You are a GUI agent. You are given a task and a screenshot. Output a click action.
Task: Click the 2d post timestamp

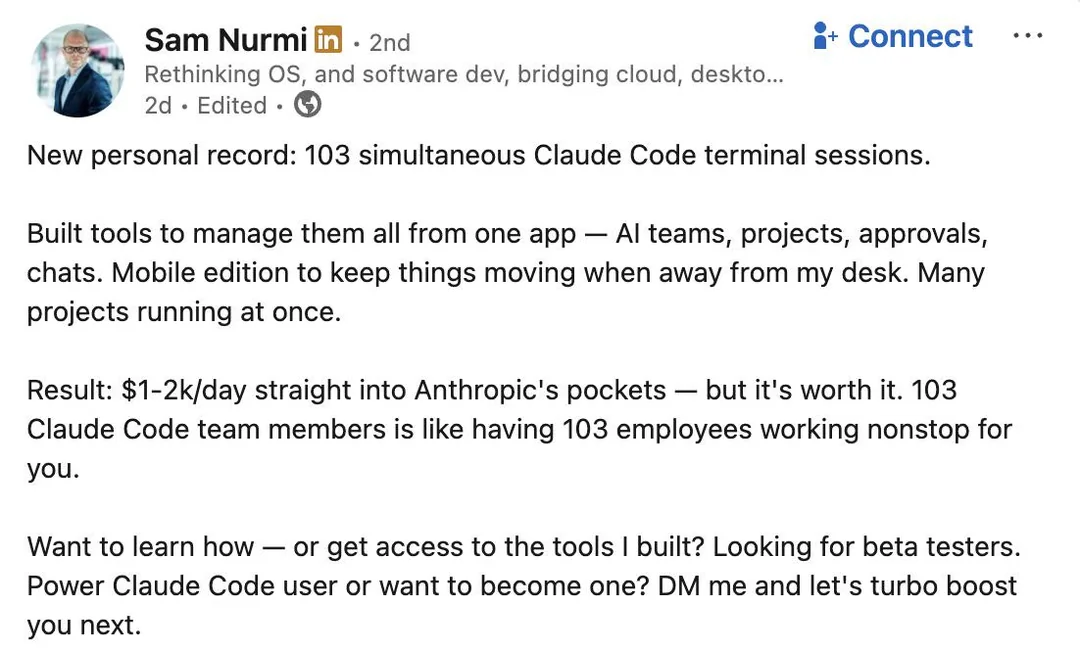coord(158,105)
